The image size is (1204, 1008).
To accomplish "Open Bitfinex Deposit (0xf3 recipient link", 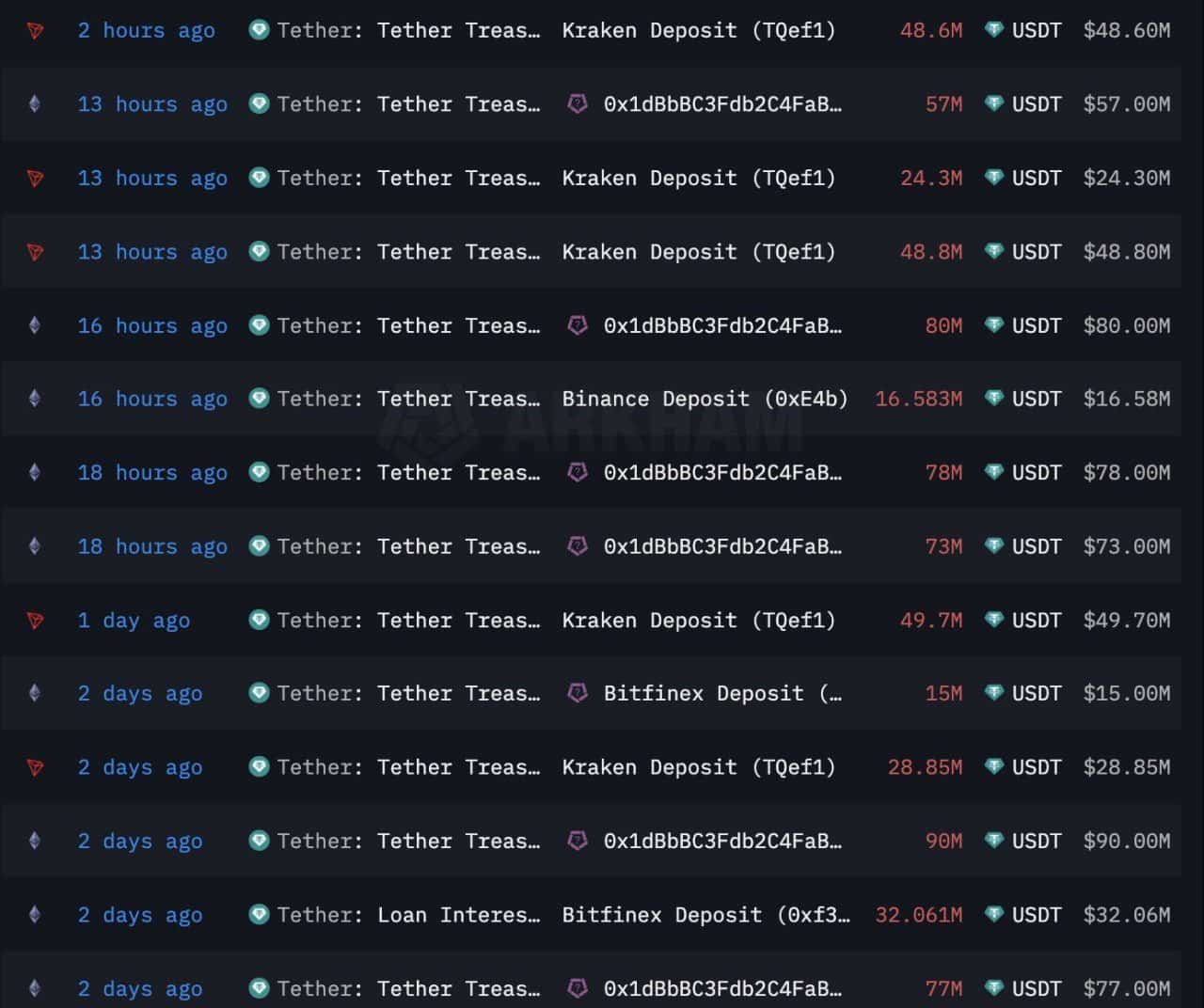I will [705, 915].
